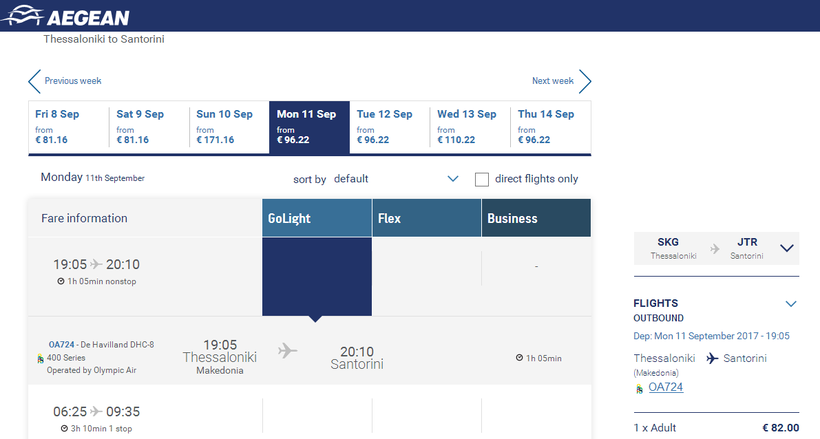The image size is (820, 439).
Task: Select the GoLight fare for 19:05 flight
Action: (x=316, y=275)
